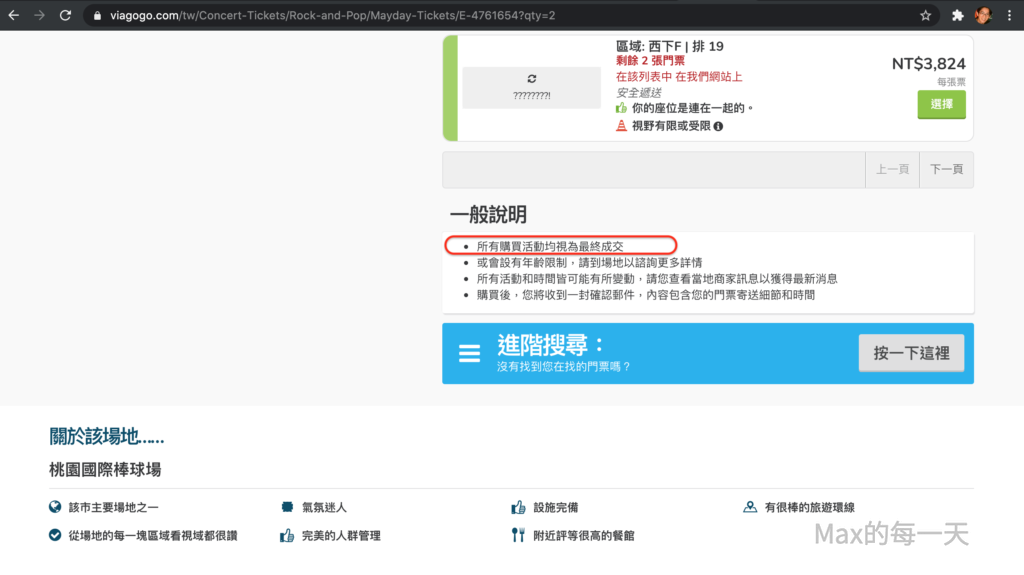Click the NT$3,824 ticket price
Image resolution: width=1024 pixels, height=575 pixels.
pos(929,64)
